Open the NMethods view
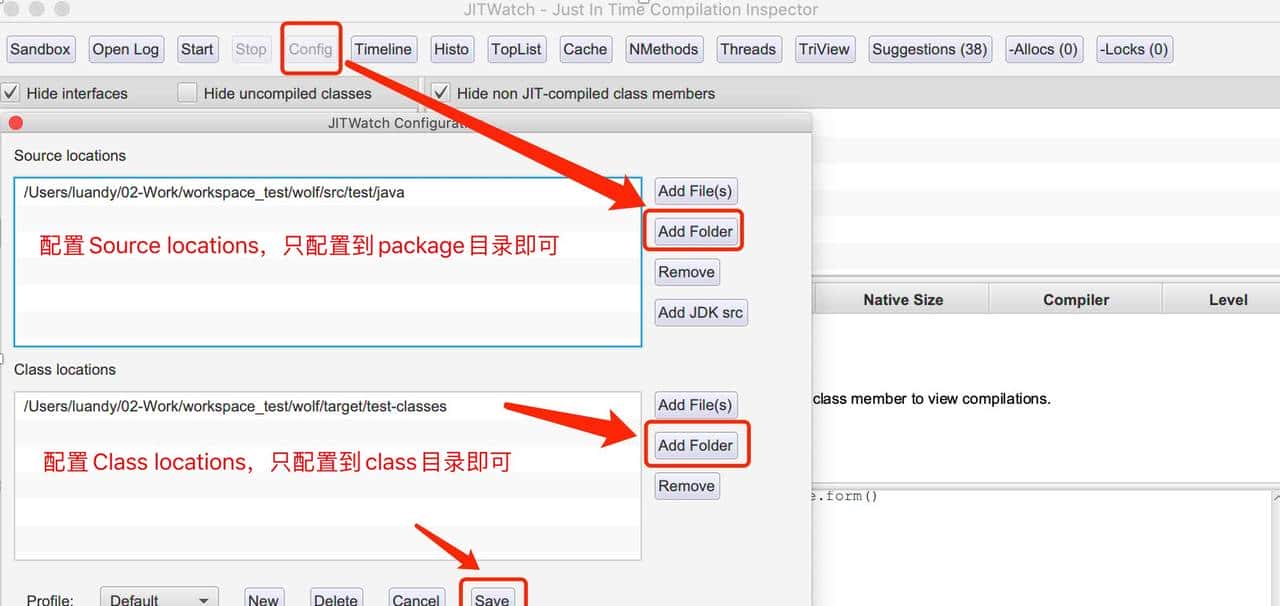This screenshot has height=606, width=1280. tap(663, 48)
